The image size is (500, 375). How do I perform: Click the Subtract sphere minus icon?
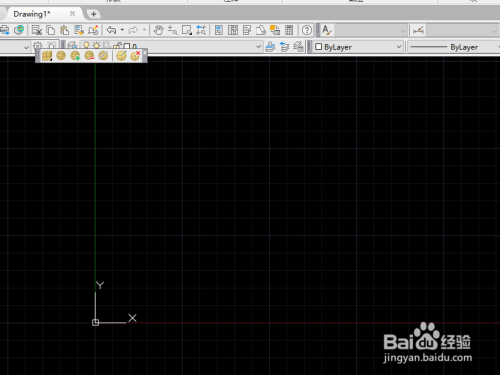pos(89,56)
